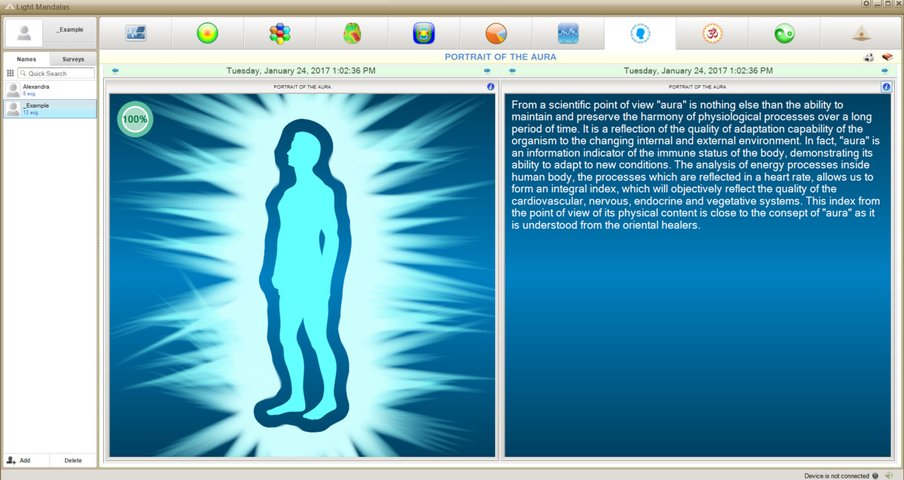Open the meditation pyramid module

coord(857,33)
